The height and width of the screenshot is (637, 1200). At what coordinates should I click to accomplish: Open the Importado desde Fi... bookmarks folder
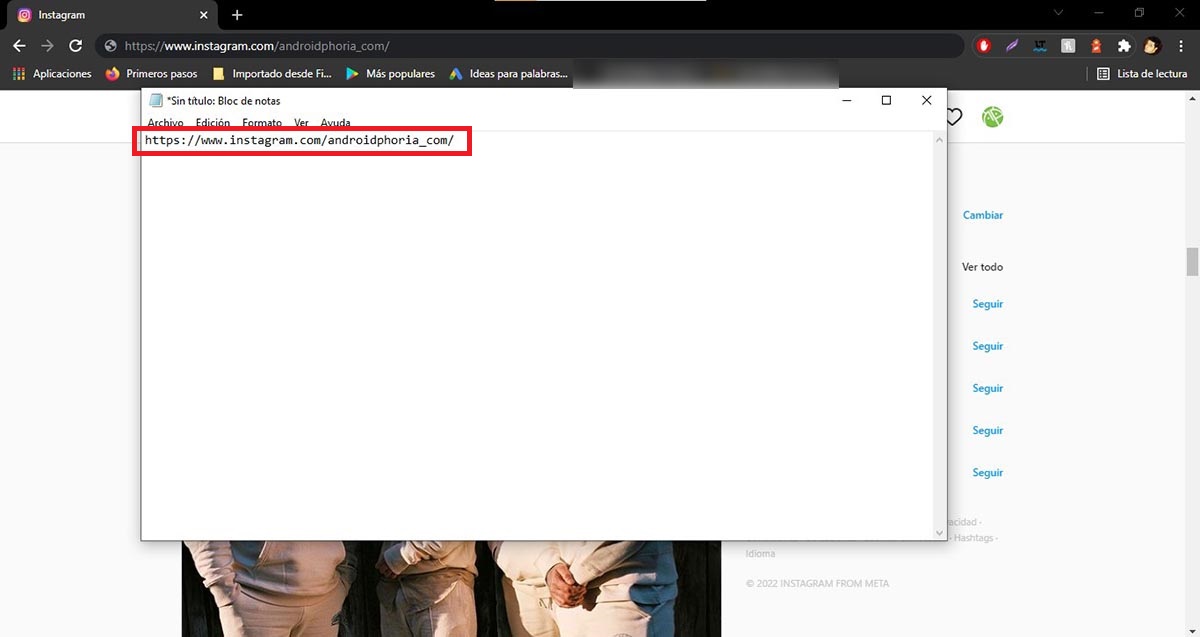272,74
